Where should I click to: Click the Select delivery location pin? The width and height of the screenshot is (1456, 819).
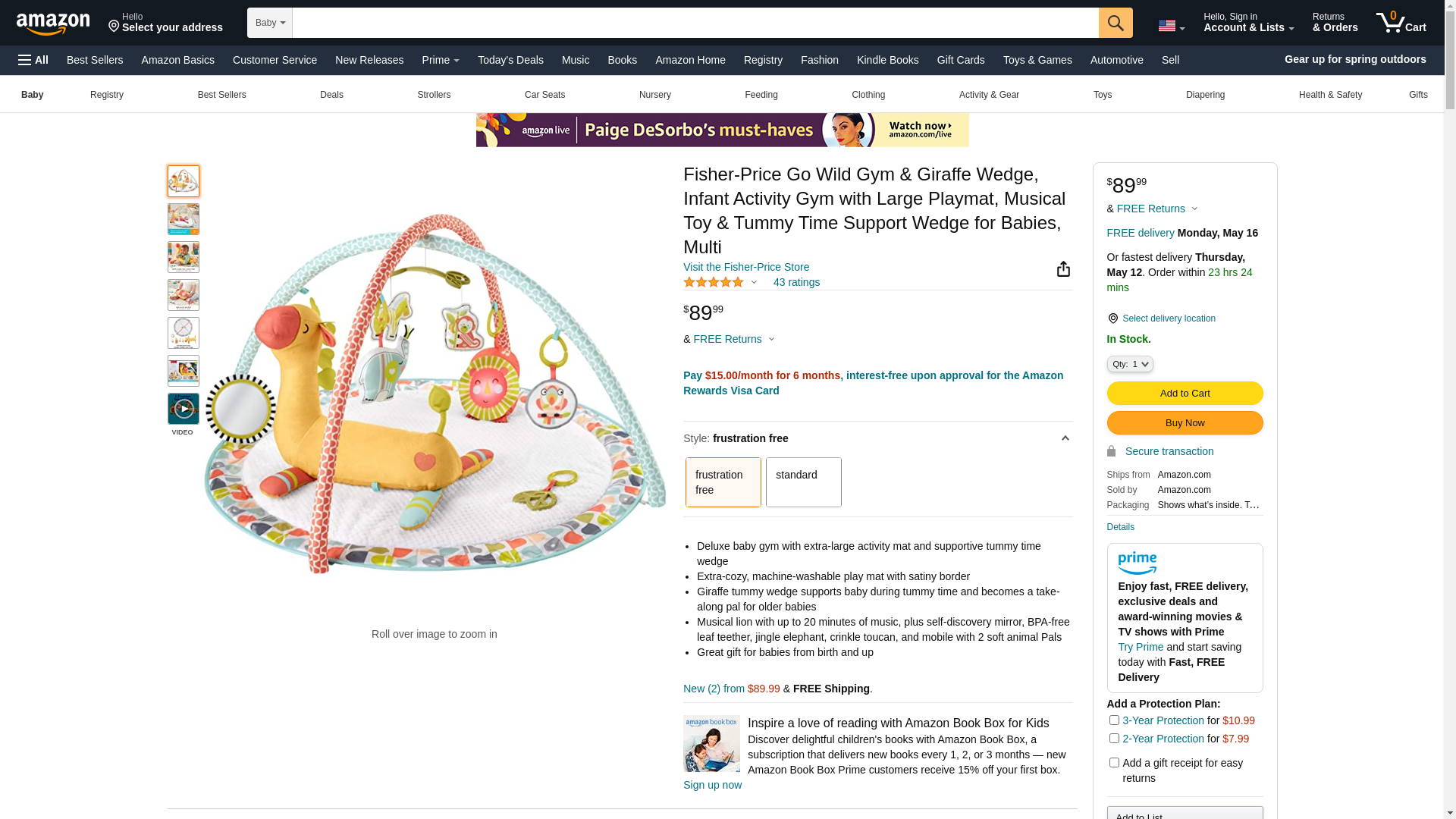1112,318
